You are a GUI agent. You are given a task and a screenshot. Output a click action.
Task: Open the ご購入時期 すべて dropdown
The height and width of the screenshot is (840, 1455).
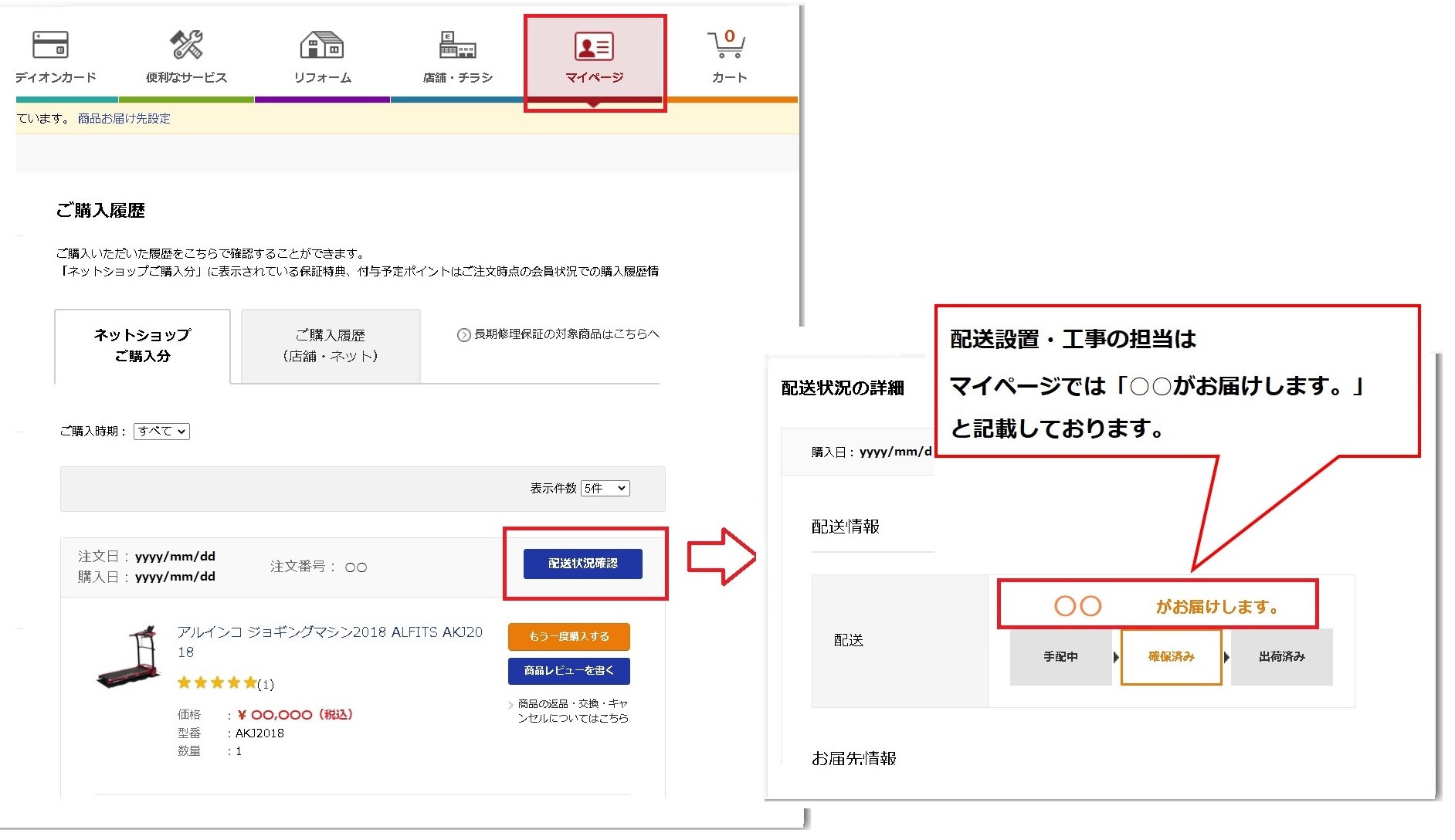[161, 432]
